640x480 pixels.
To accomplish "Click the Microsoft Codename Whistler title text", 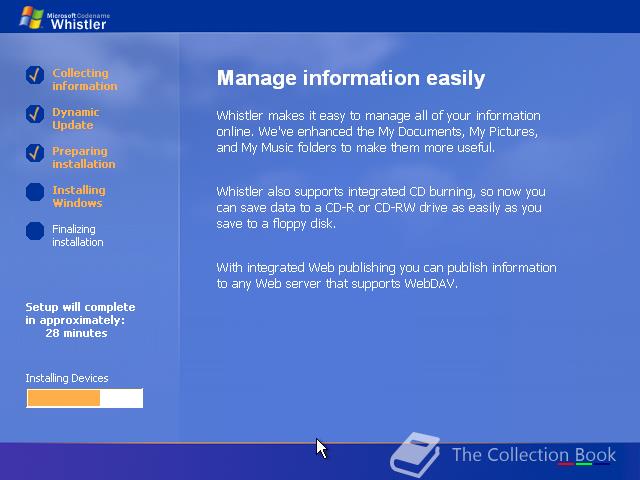I will pyautogui.click(x=78, y=21).
